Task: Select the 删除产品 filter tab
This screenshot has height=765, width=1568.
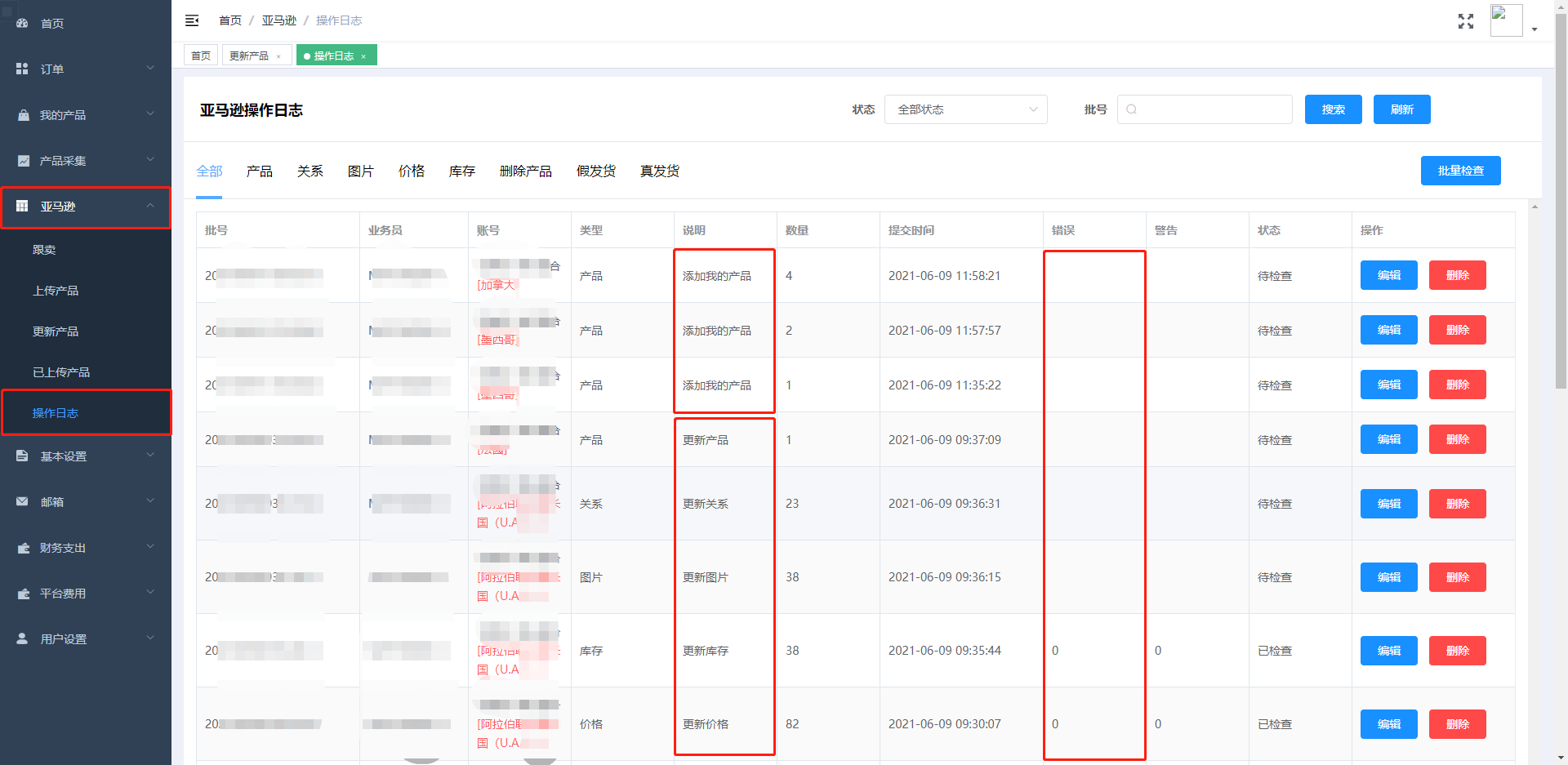Action: (x=525, y=171)
